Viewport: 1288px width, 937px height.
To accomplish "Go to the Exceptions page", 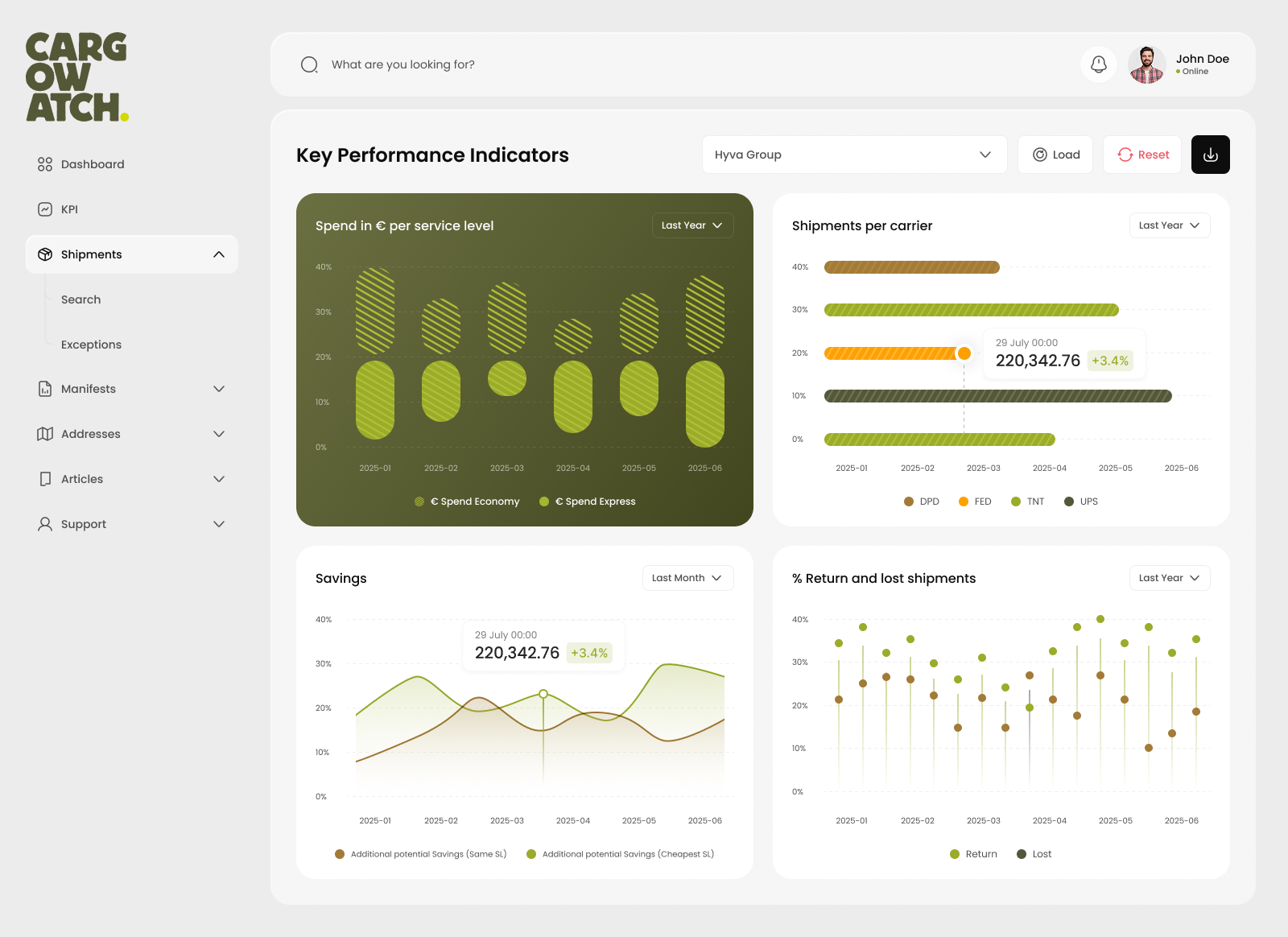I will coord(91,344).
